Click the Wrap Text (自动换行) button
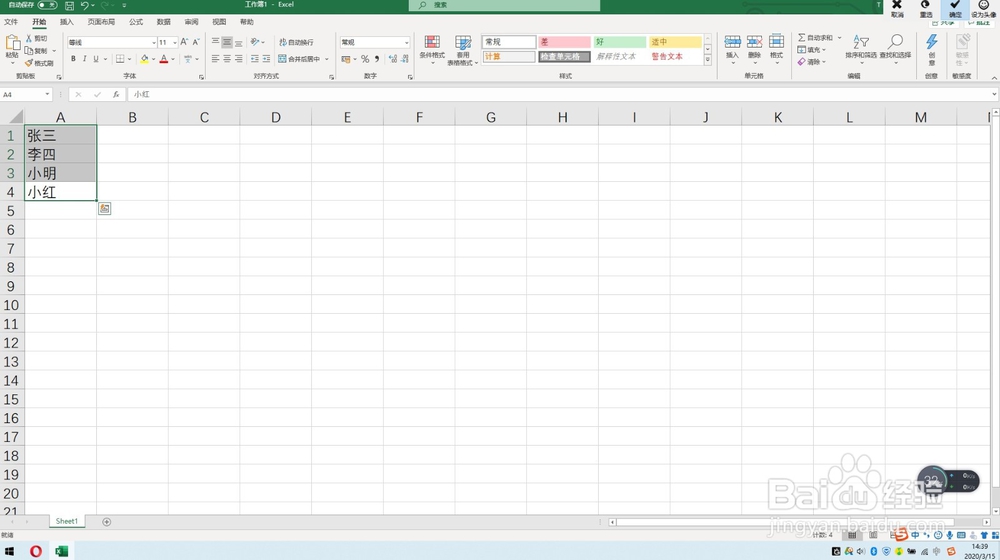Viewport: 1000px width, 560px height. [x=297, y=42]
